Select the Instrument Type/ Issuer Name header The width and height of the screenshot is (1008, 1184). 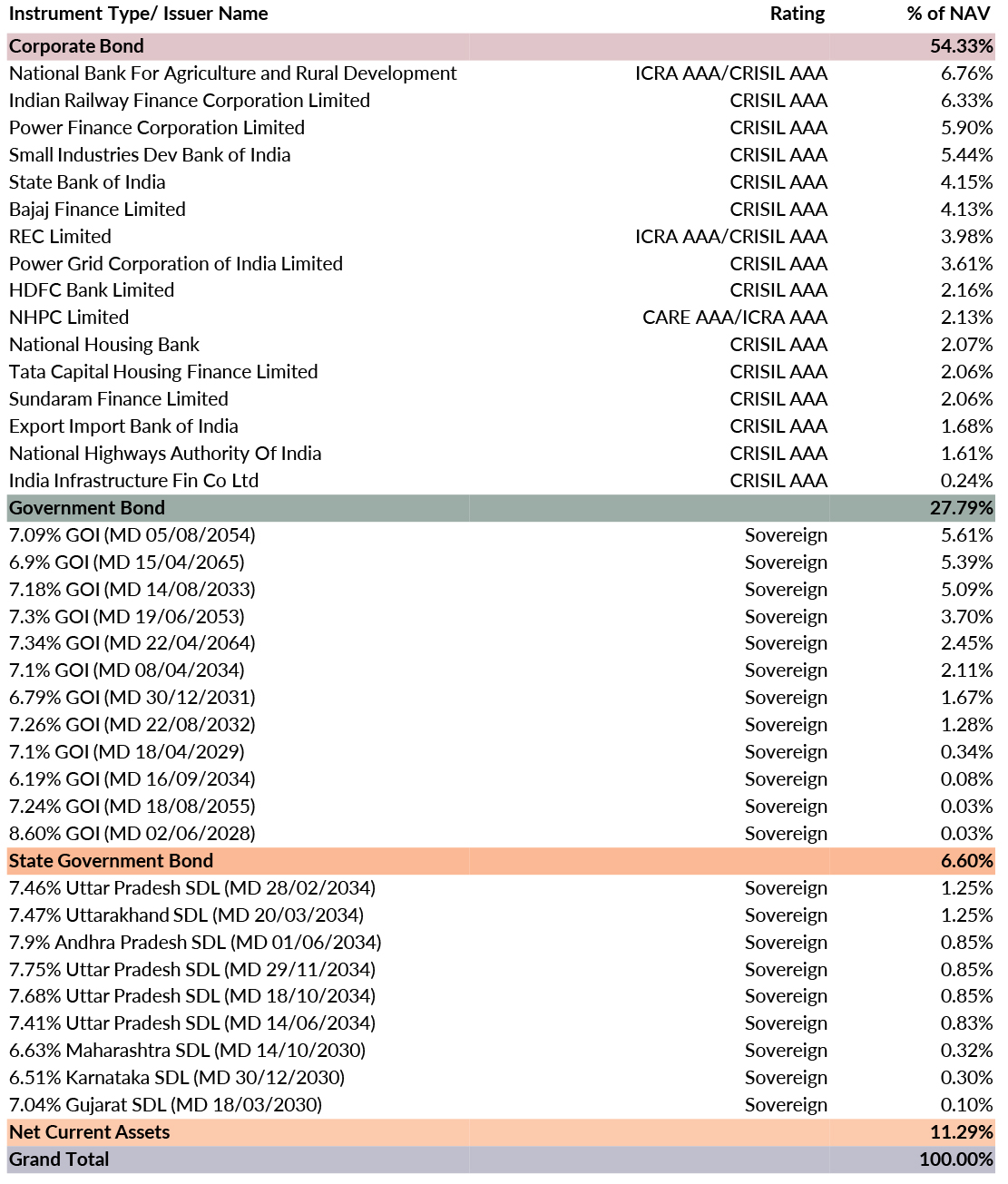138,14
